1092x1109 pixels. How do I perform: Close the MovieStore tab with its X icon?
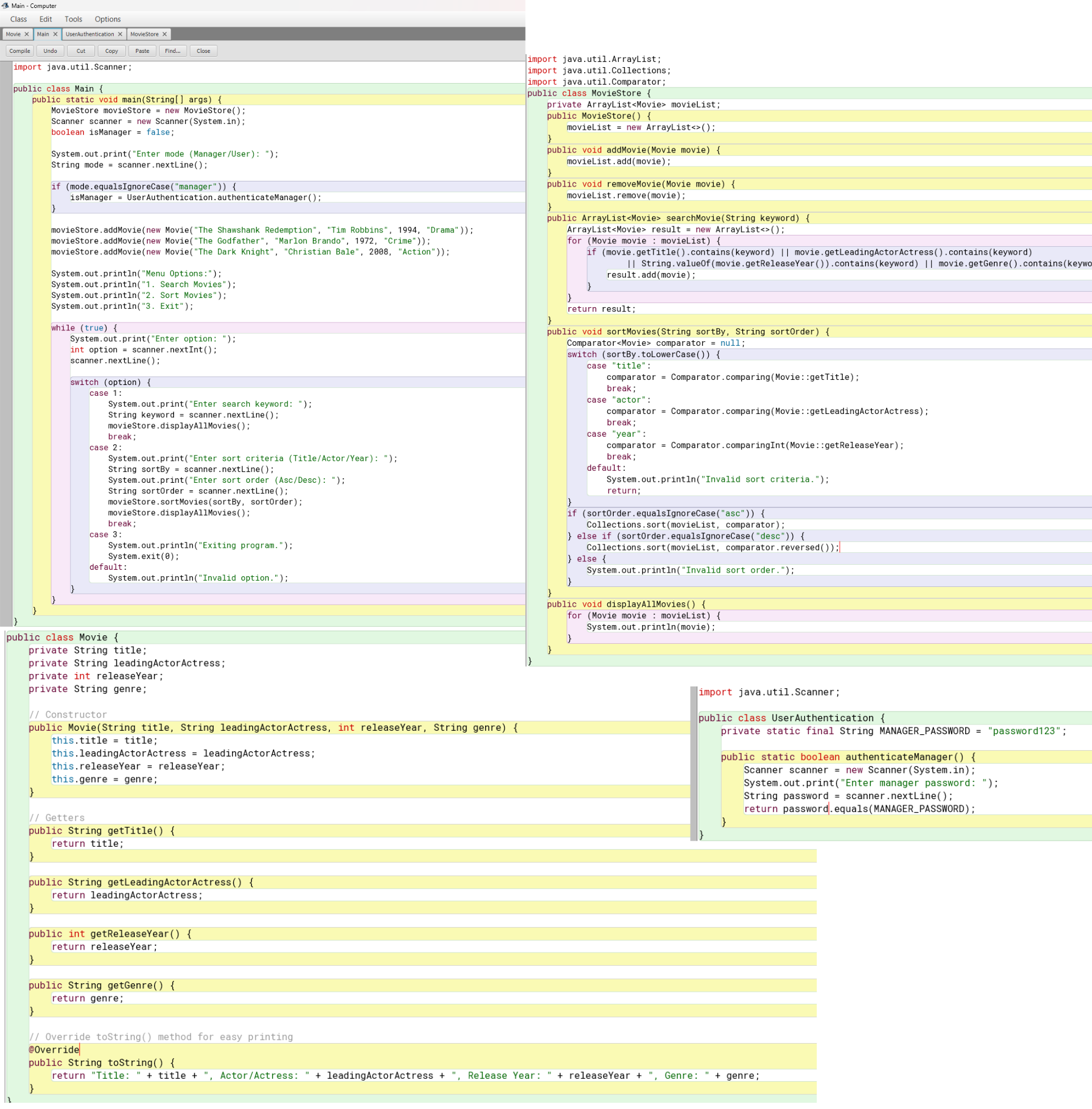(x=164, y=34)
